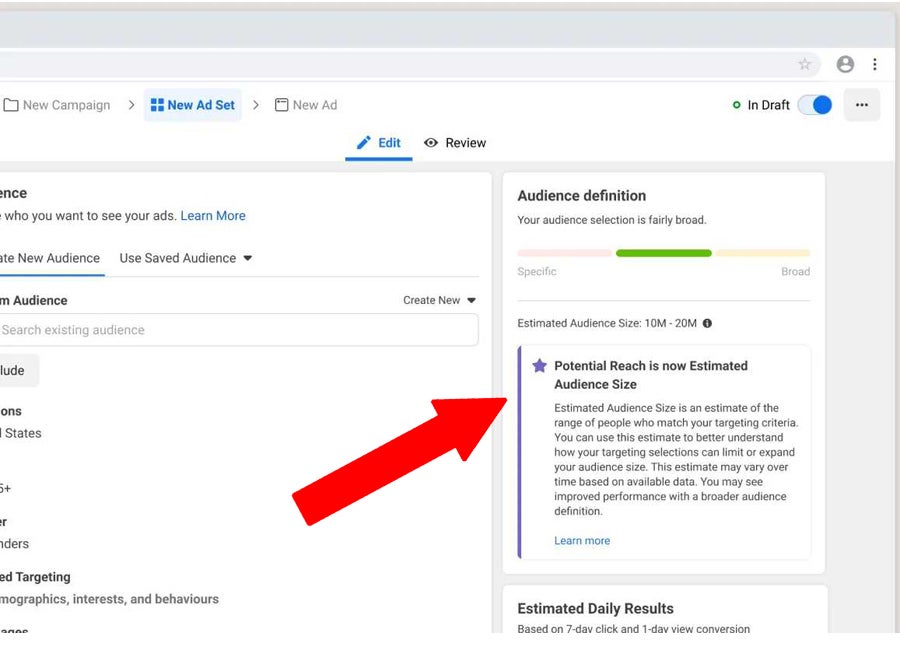This screenshot has width=900, height=656.
Task: Click the eye Review icon
Action: [431, 143]
